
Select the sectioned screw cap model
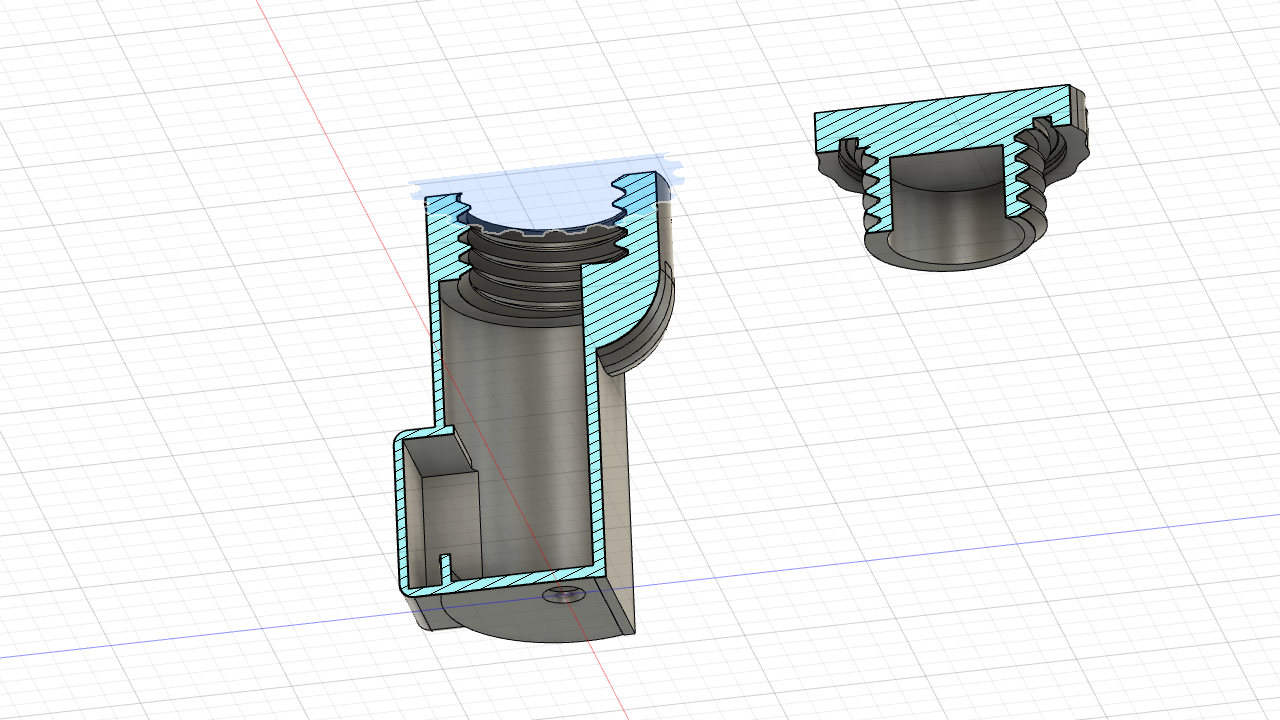950,178
